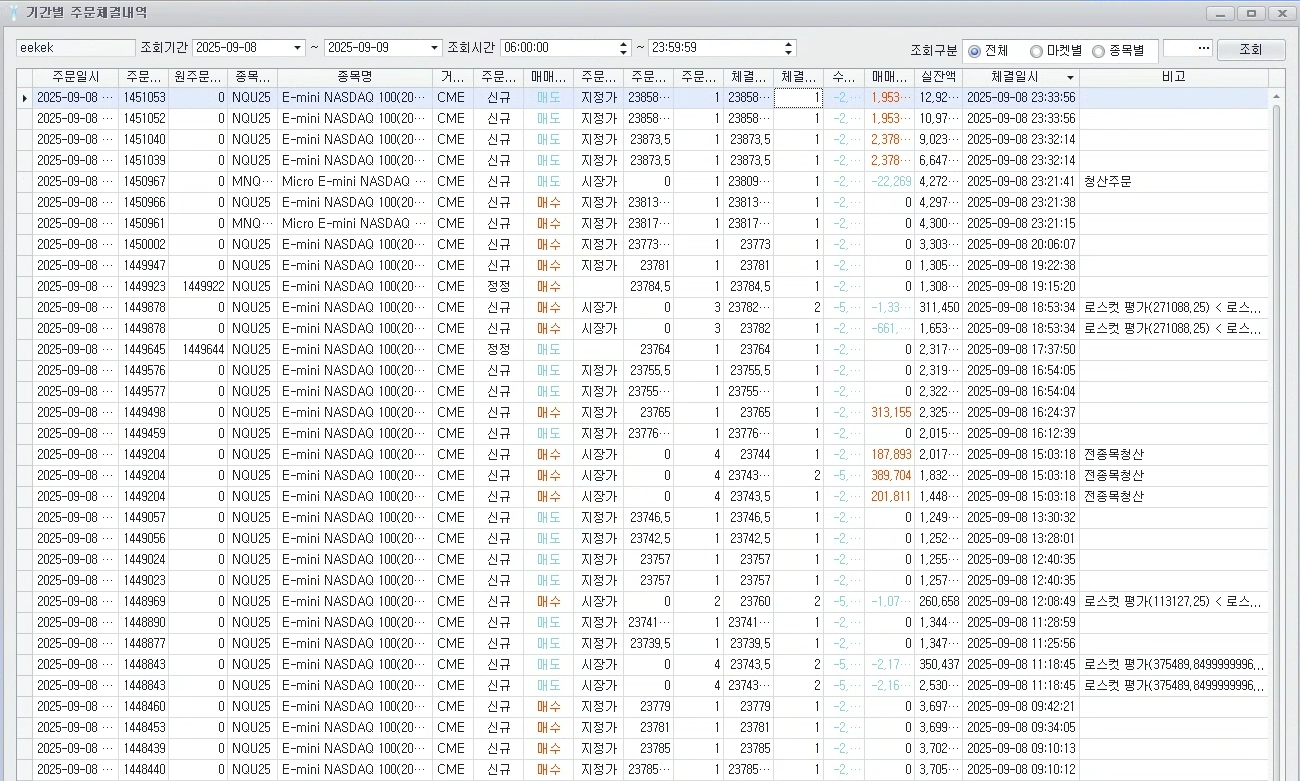Click the 정정 cell in order 1449645 row
Image resolution: width=1300 pixels, height=781 pixels.
pyautogui.click(x=498, y=350)
